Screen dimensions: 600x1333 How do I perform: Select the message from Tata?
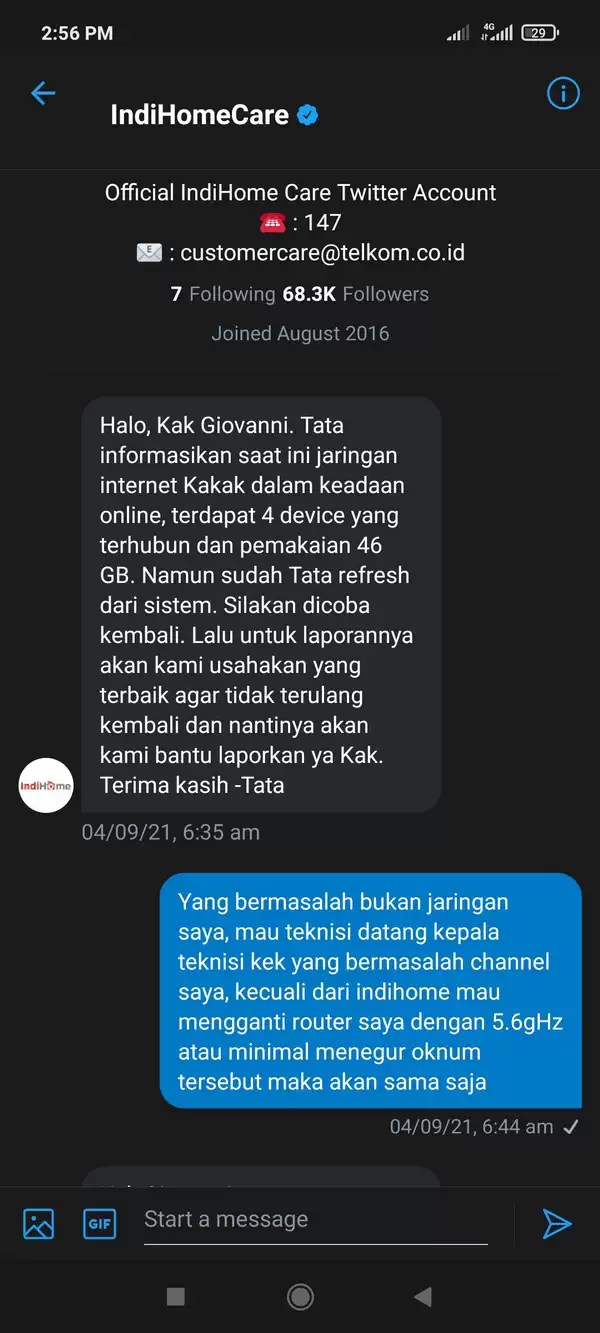[x=261, y=605]
